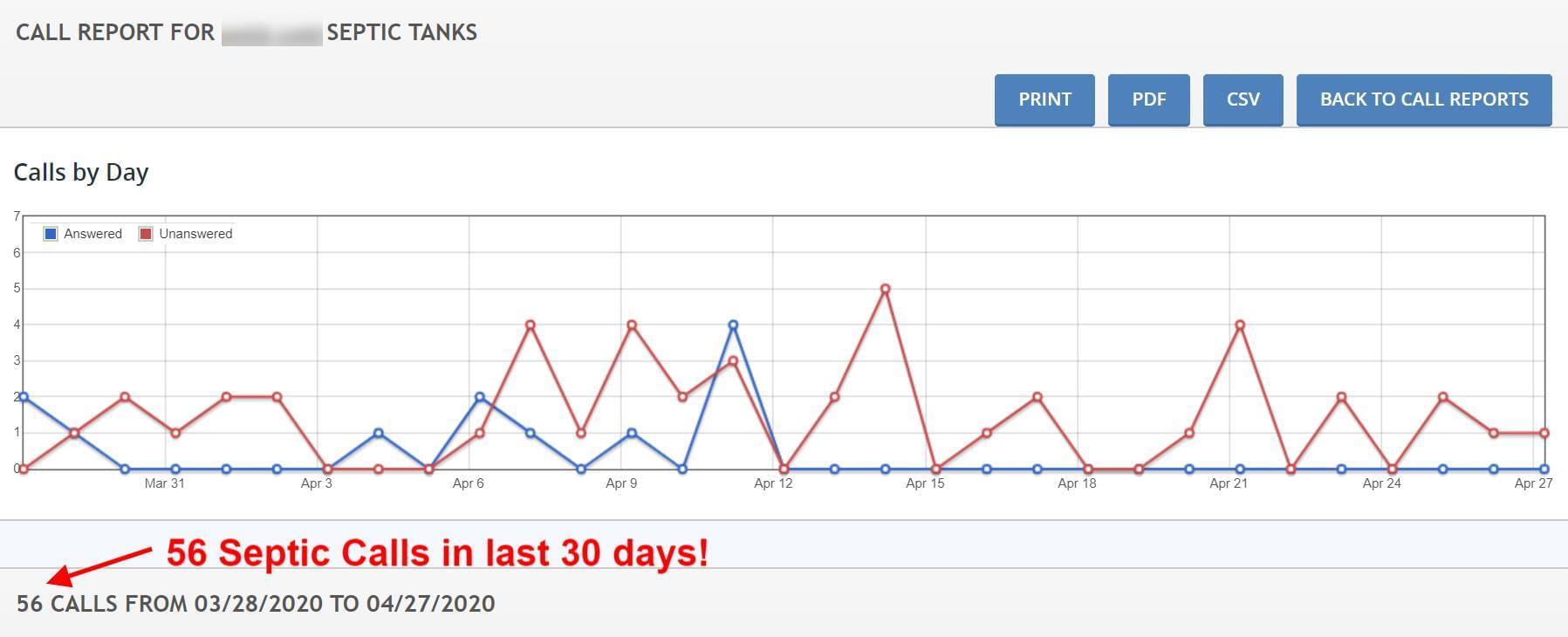Click the Unanswered legend label
The width and height of the screenshot is (1568, 637).
[195, 234]
